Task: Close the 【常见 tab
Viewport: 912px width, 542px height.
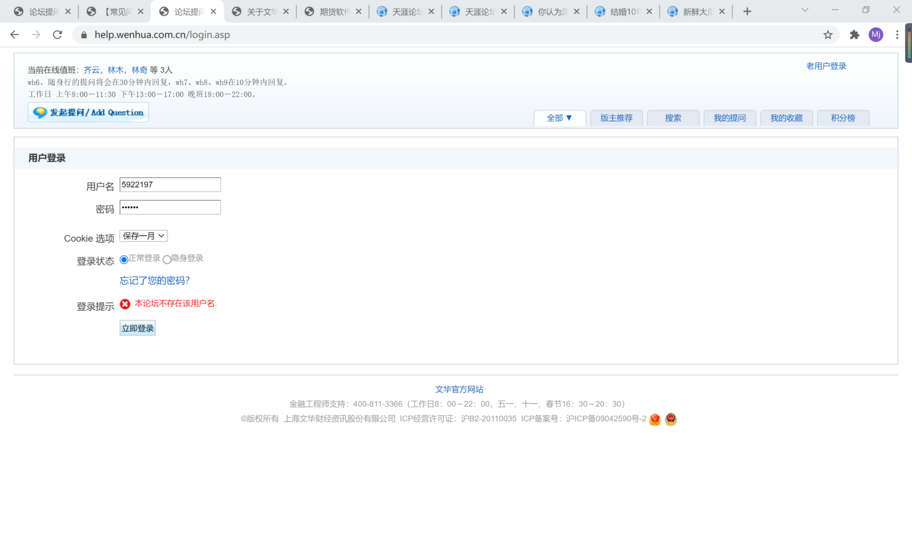Action: (140, 11)
